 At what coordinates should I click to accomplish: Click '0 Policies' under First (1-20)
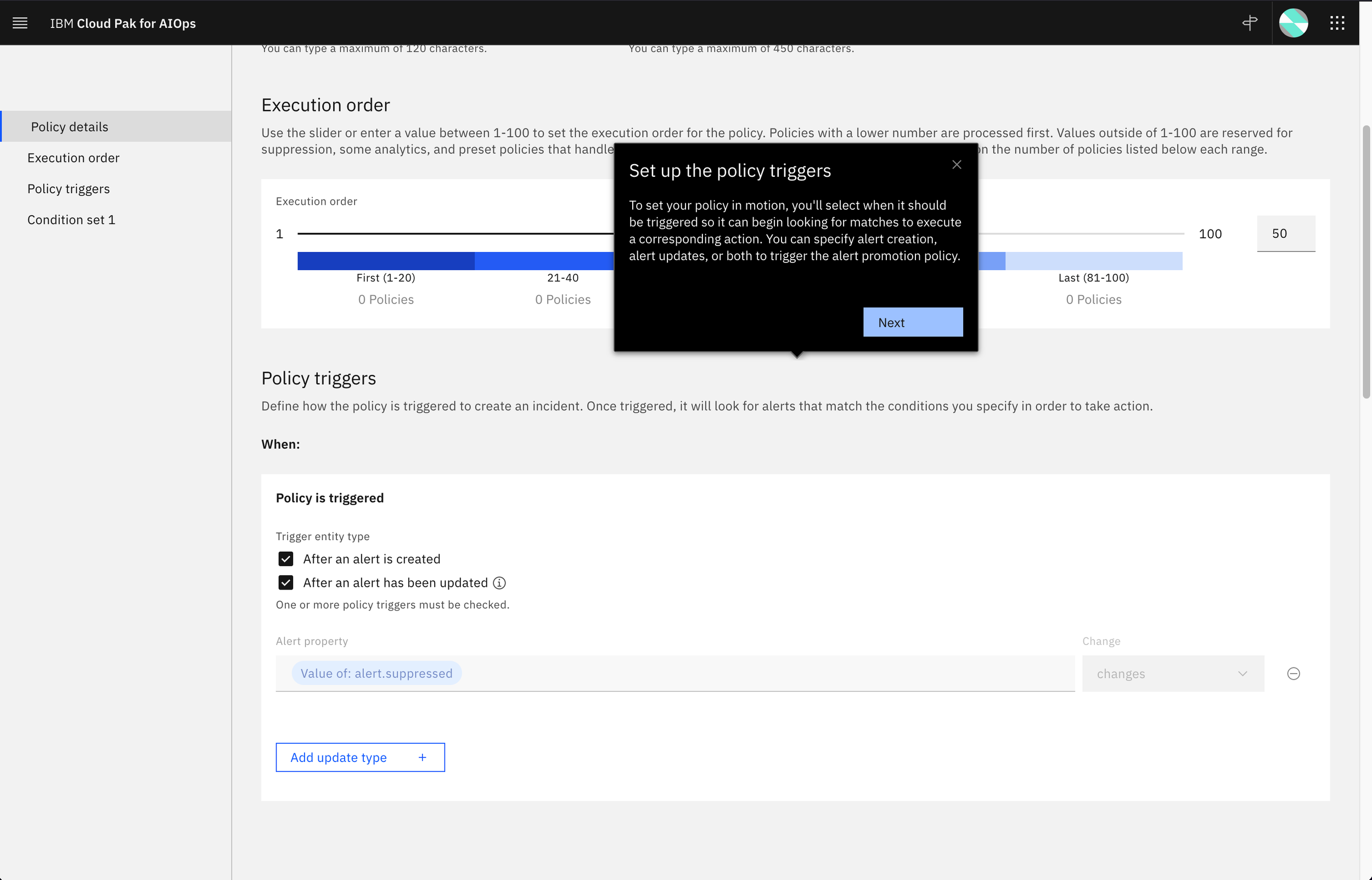(386, 299)
